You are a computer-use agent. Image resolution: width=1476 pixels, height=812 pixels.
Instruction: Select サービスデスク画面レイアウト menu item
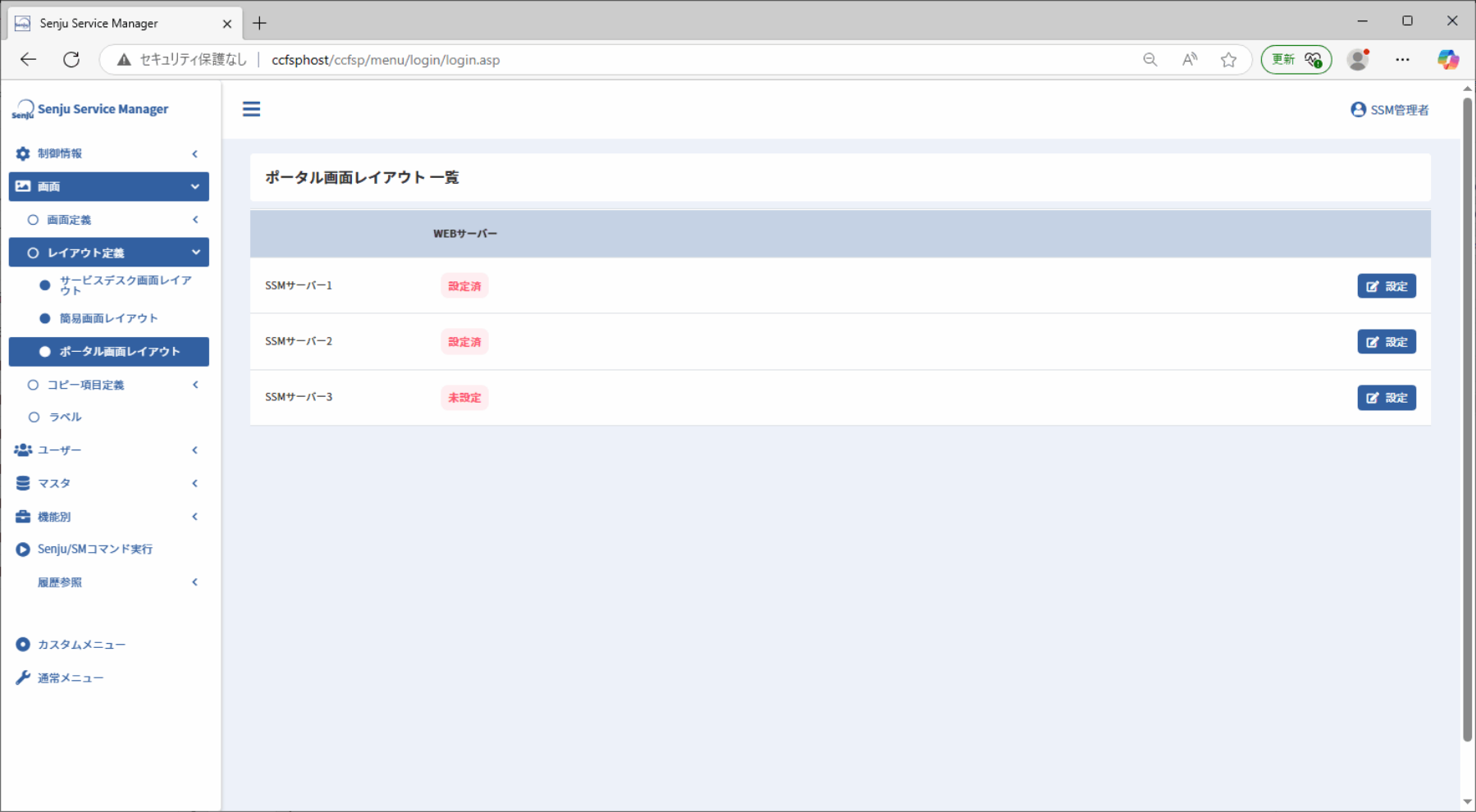coord(116,285)
